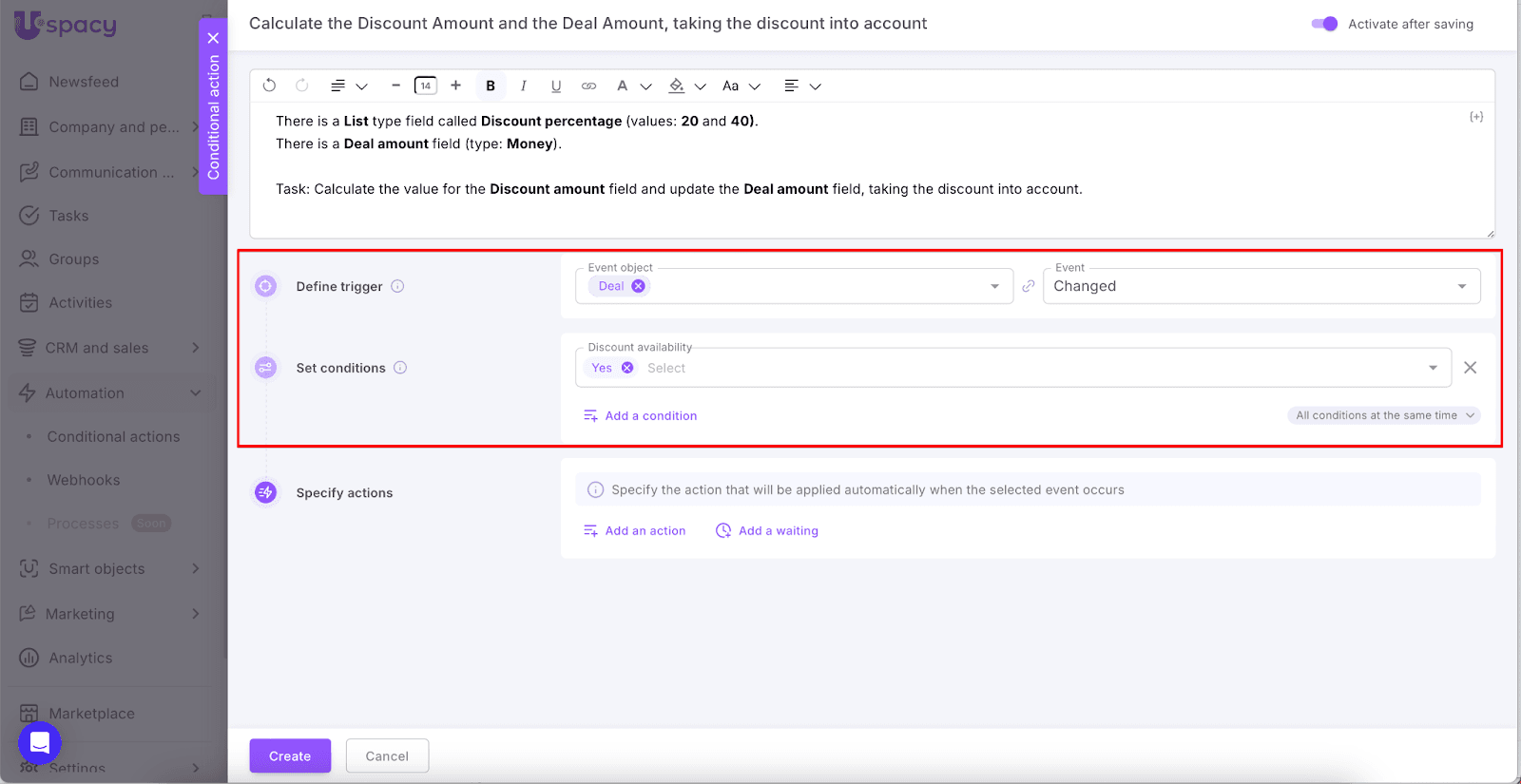The height and width of the screenshot is (784, 1521).
Task: Open All conditions at the same time dropdown
Action: (1384, 415)
